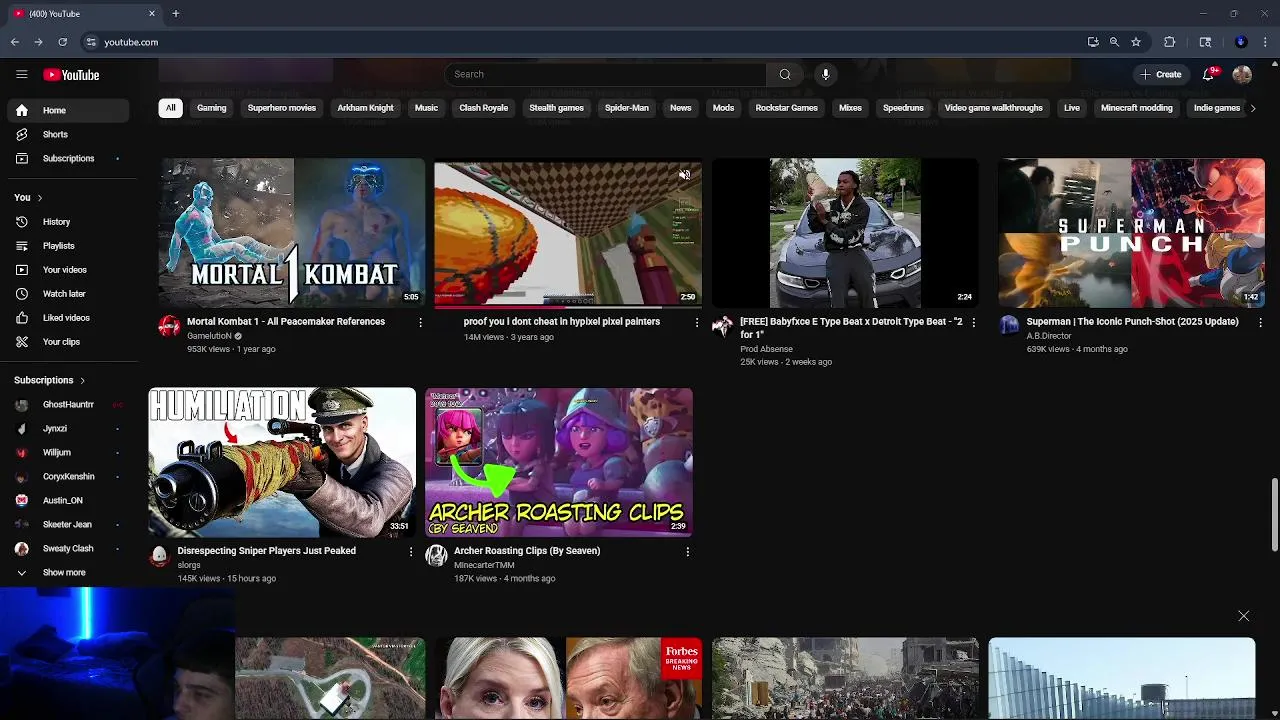This screenshot has width=1280, height=720.
Task: Seek on hypixel preview progress bar
Action: pos(567,306)
